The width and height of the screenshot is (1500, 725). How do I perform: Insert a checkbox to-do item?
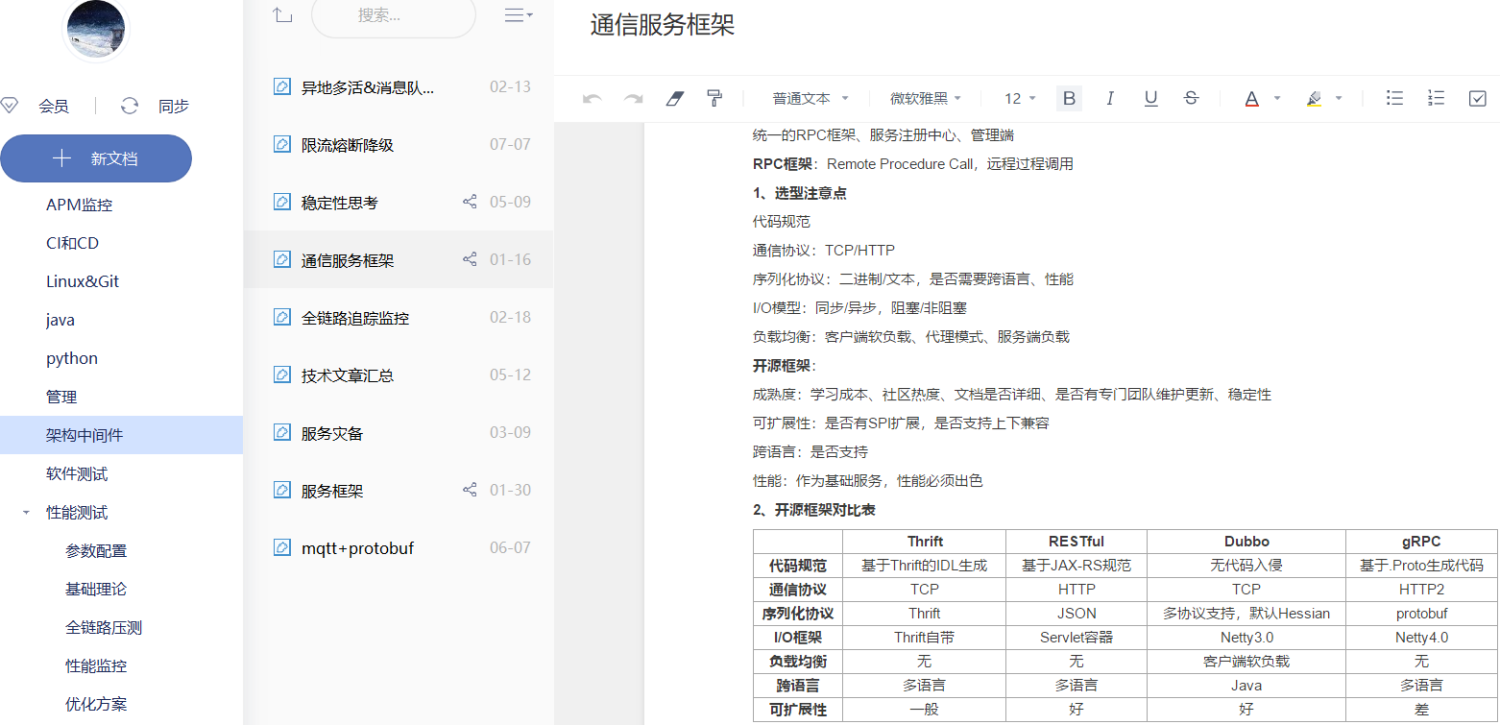click(x=1477, y=98)
